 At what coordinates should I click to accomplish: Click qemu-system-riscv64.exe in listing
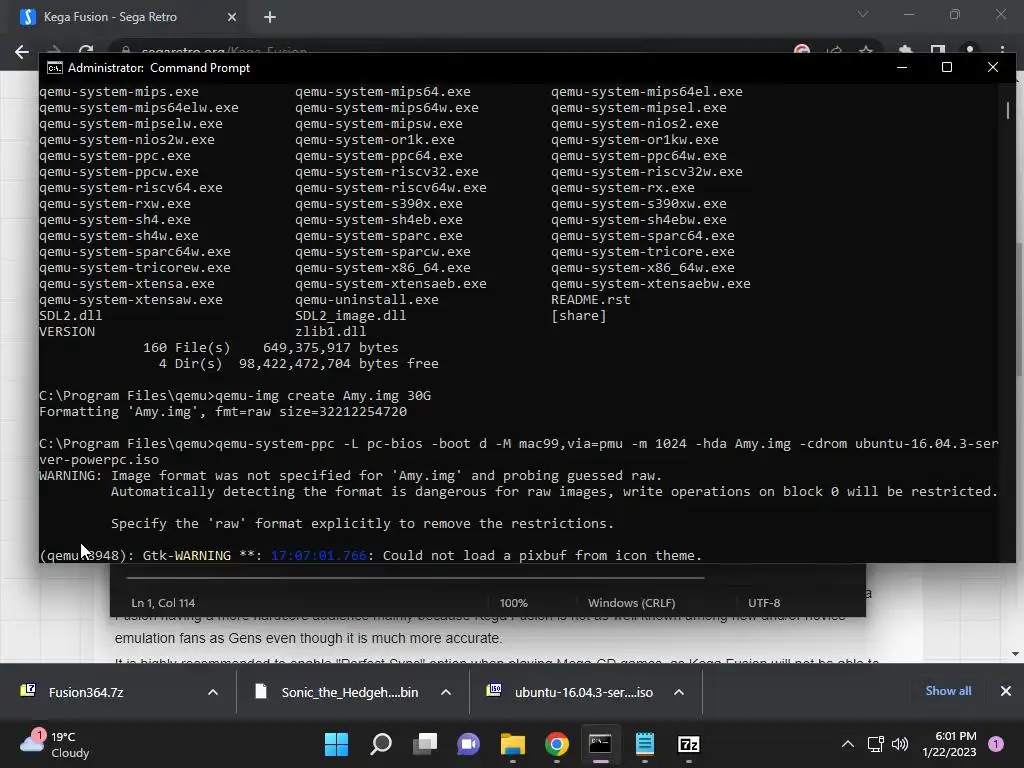131,188
